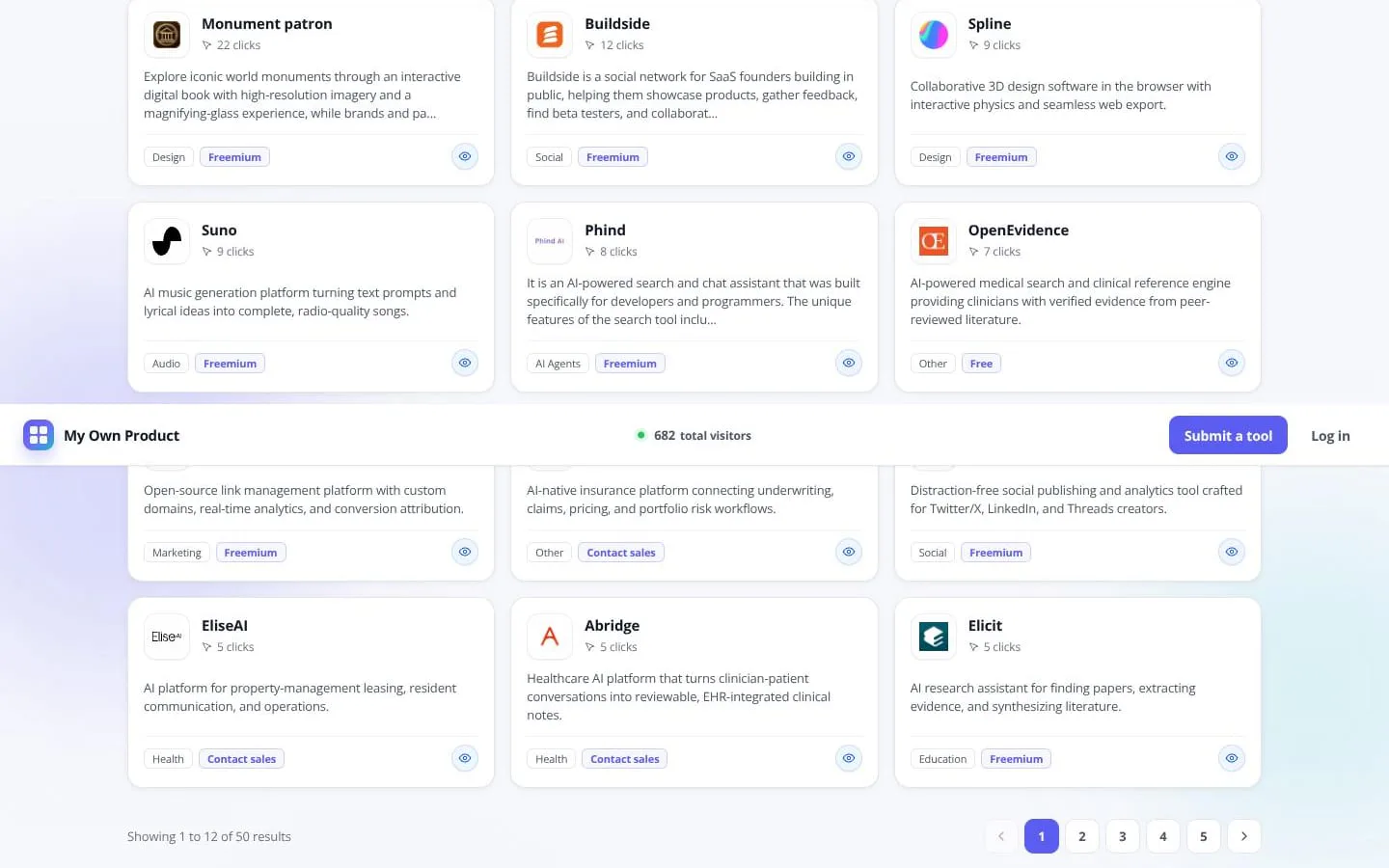
Task: Click the cursor icon beside 8 clicks
Action: tap(590, 252)
